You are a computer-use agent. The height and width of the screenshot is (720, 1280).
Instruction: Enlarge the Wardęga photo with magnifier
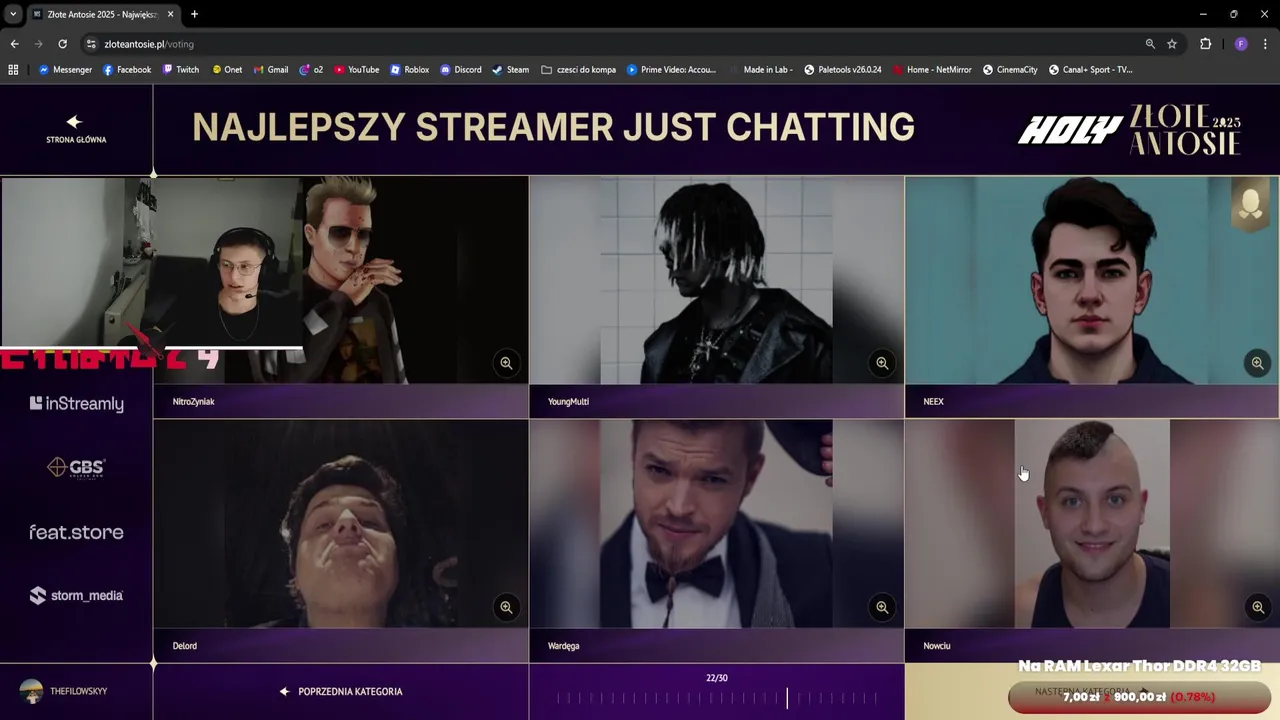[x=882, y=607]
